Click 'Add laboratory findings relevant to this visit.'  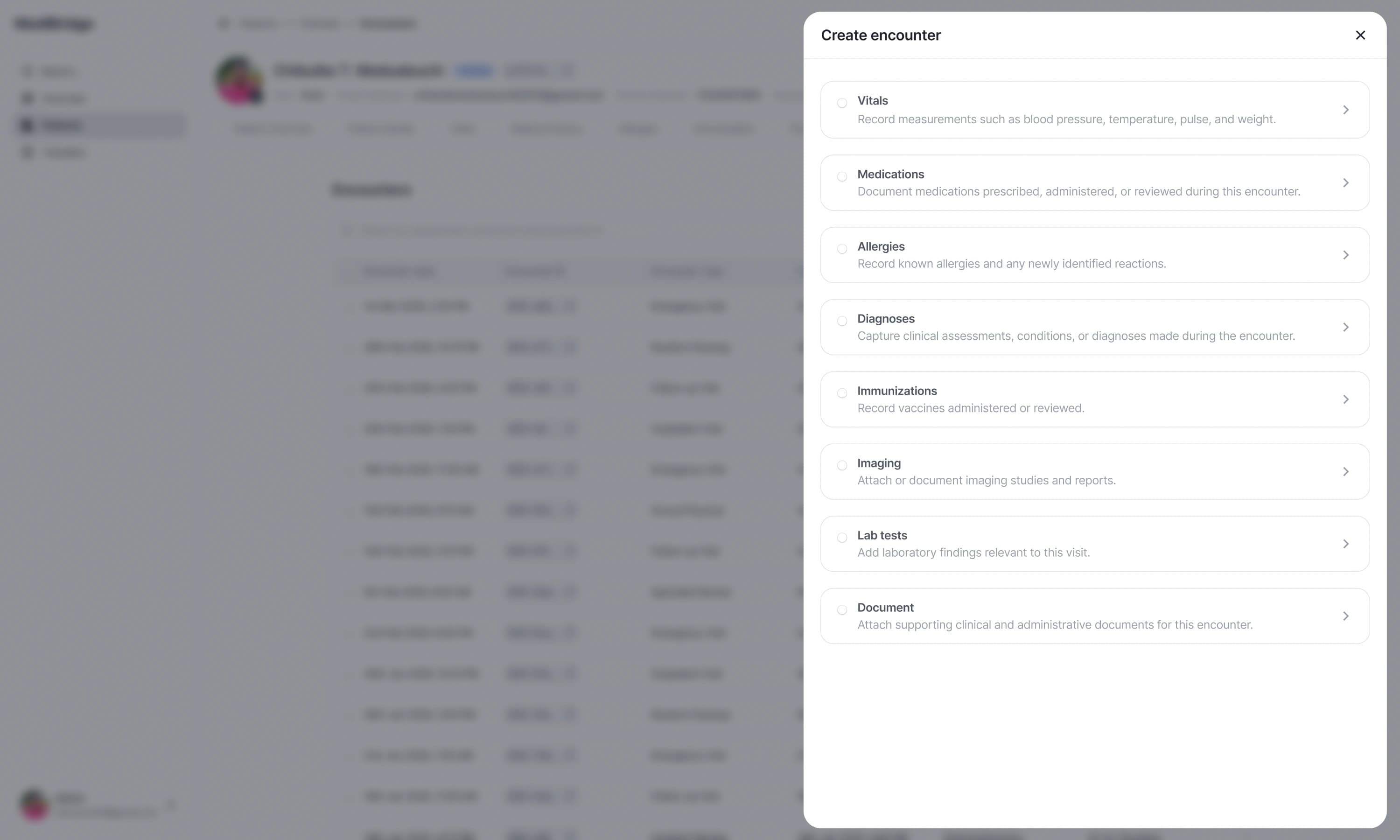973,553
